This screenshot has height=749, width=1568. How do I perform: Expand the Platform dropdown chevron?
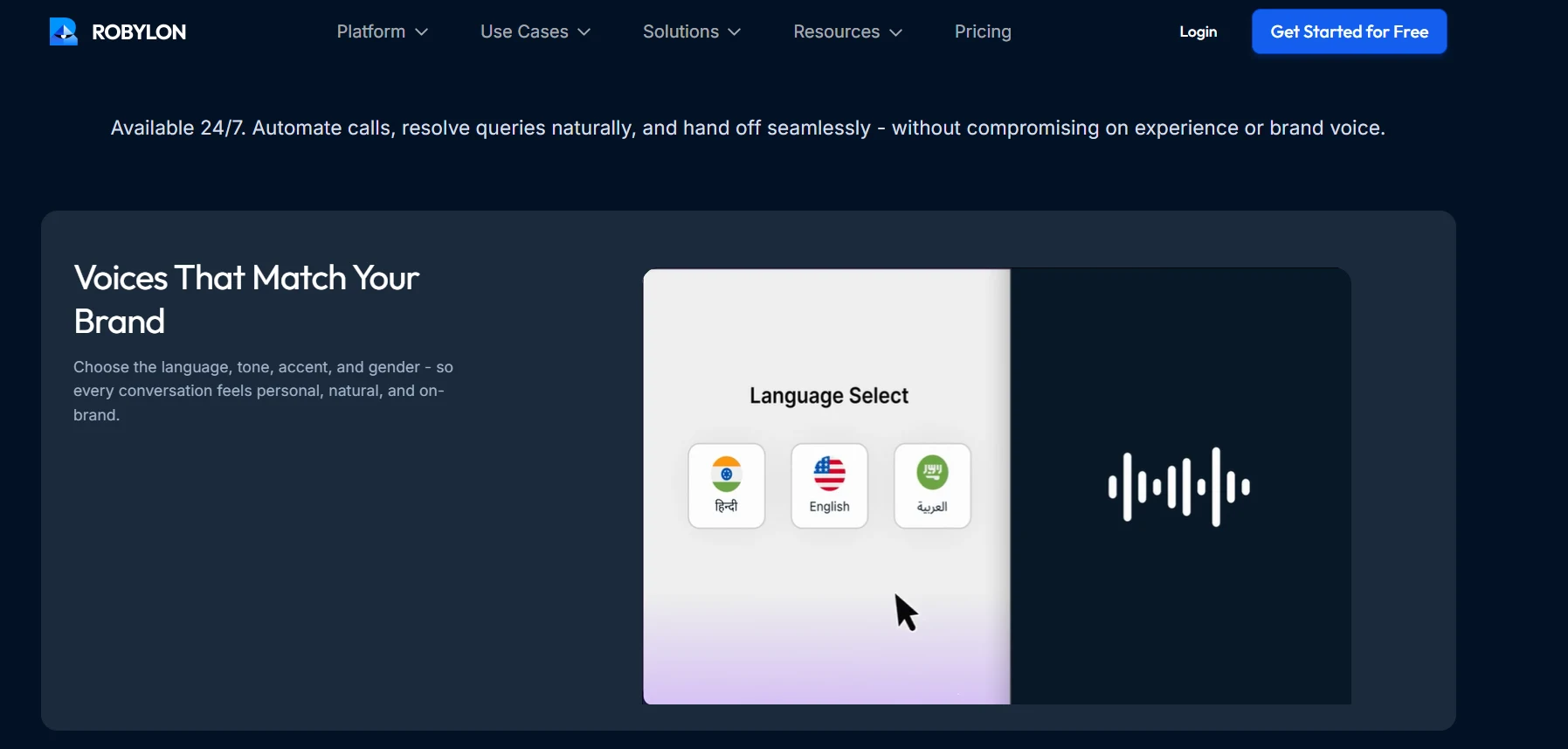click(x=422, y=32)
